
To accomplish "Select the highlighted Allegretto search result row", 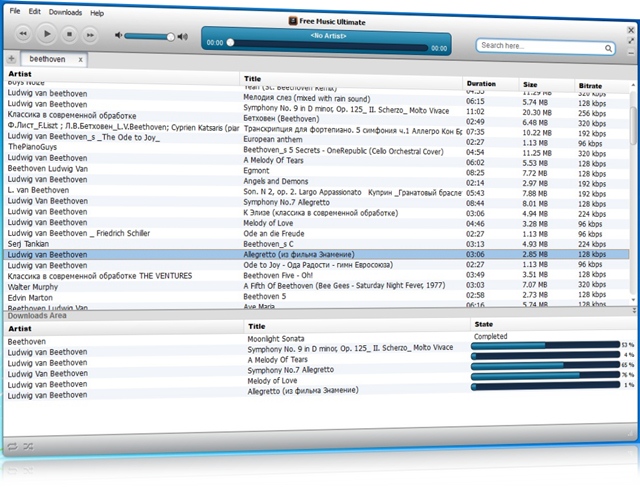I will tap(316, 254).
